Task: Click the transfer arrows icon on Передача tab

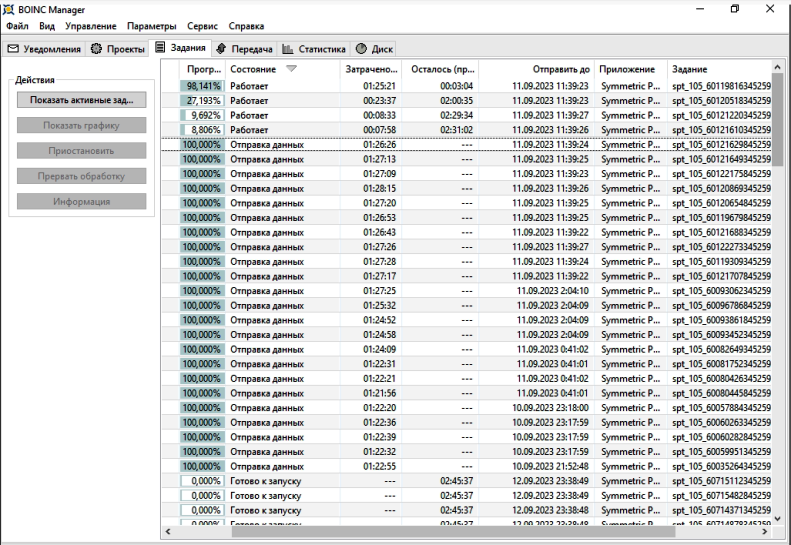Action: 220,48
